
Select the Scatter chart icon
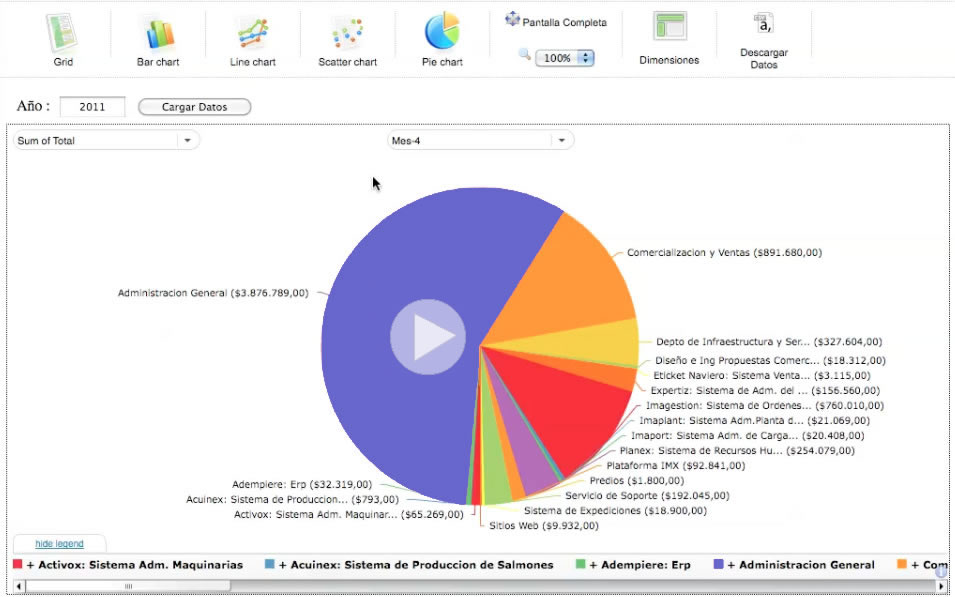[347, 33]
